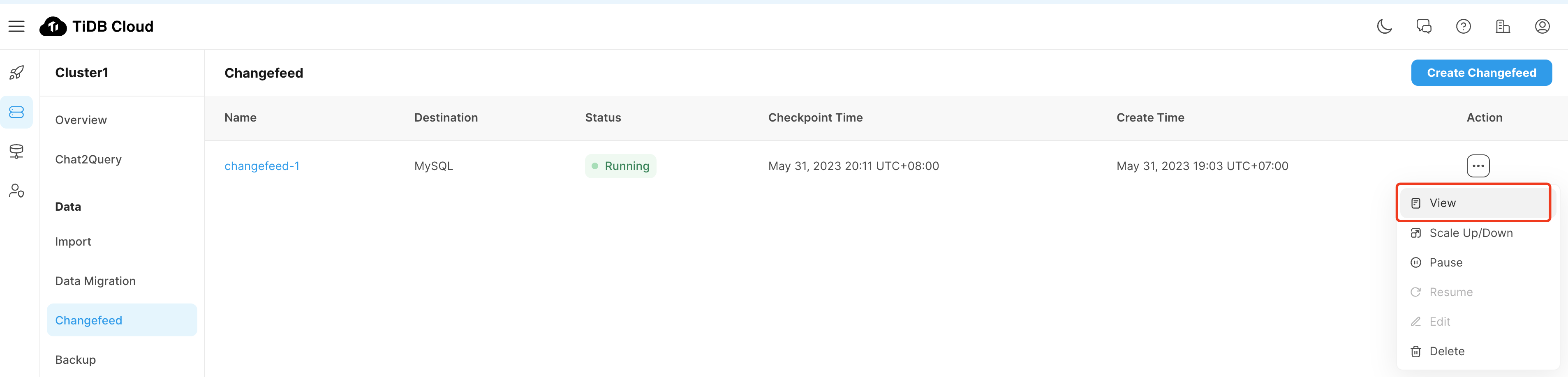Open the organization building icon
1568x377 pixels.
click(1503, 26)
